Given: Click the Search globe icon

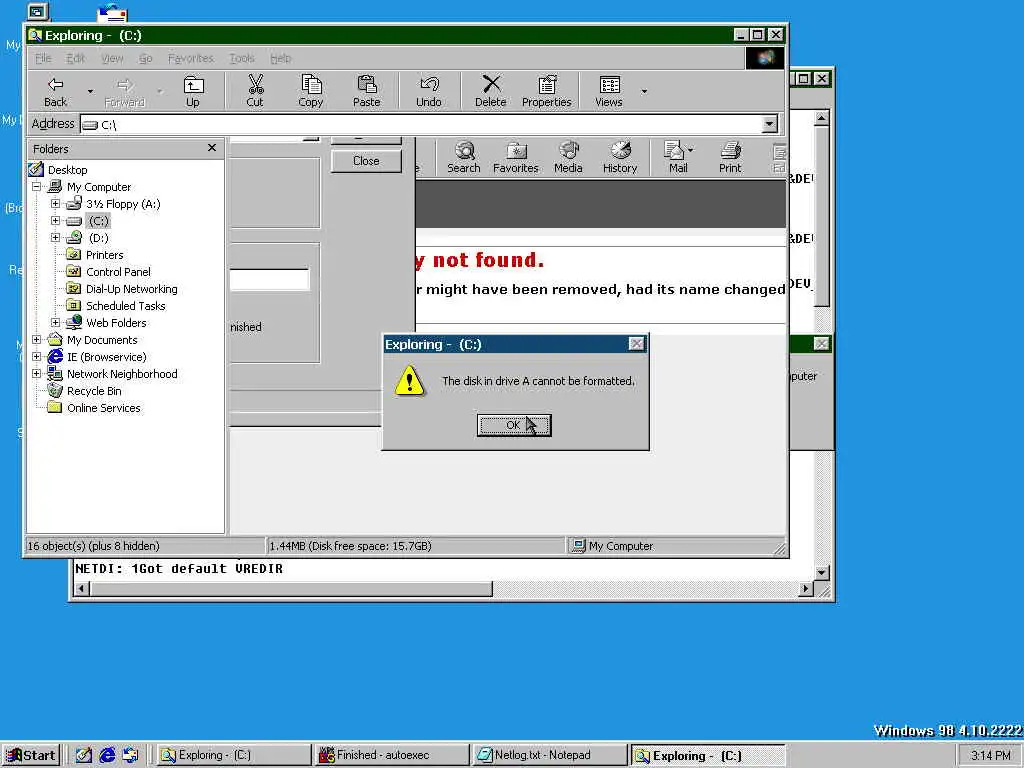Looking at the screenshot, I should [464, 157].
